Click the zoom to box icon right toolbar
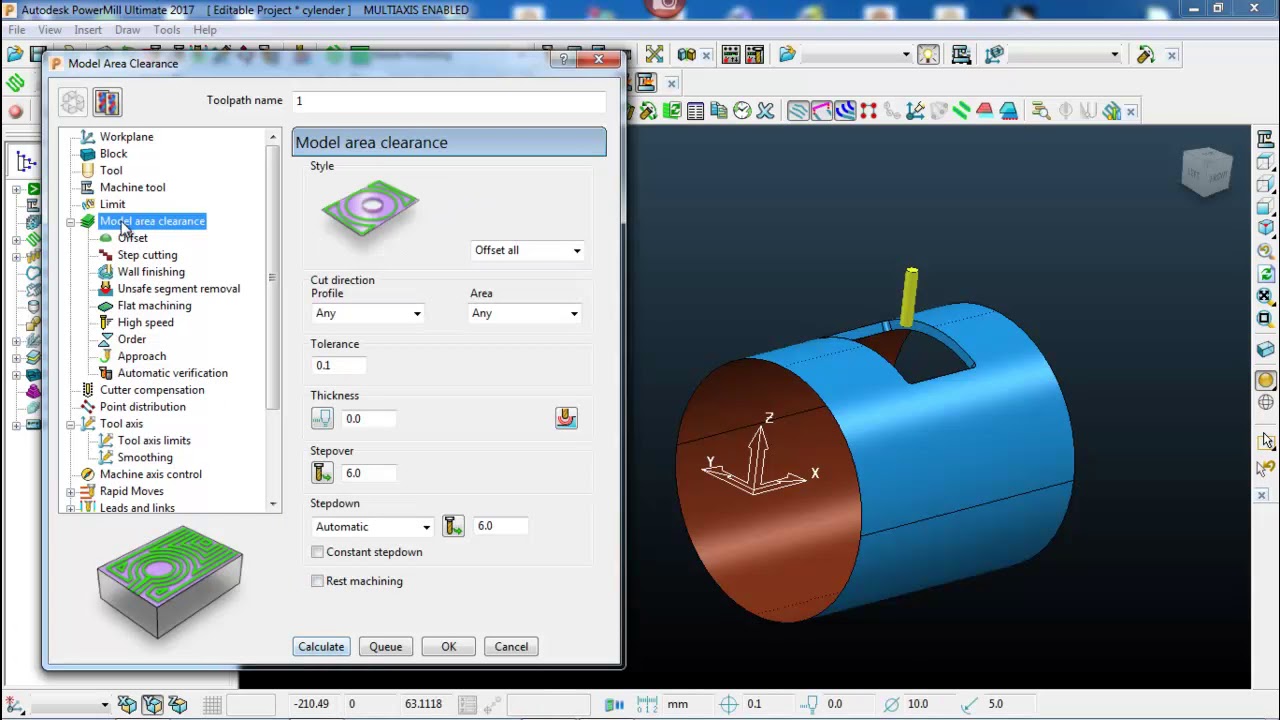 (1265, 319)
